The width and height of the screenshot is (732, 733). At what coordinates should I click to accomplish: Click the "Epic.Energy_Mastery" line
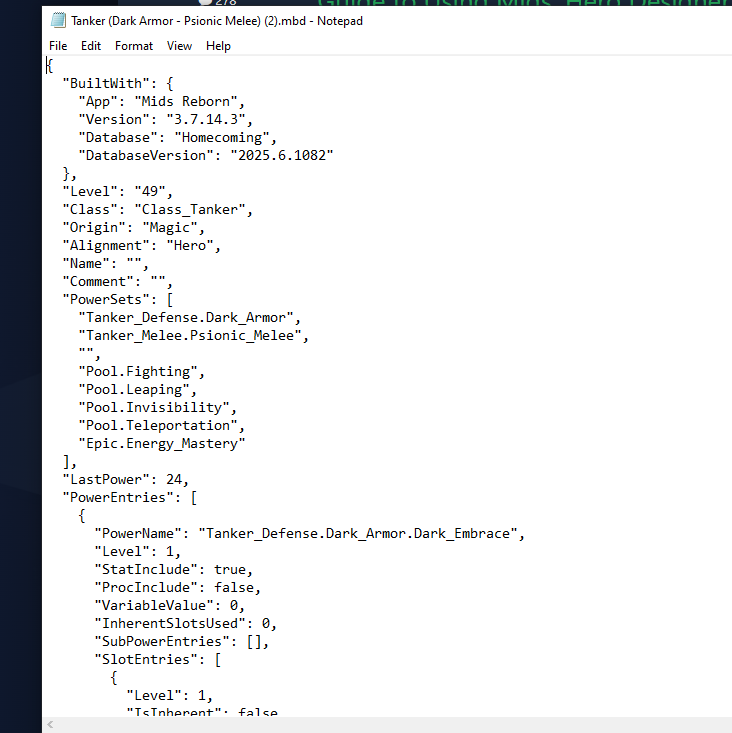[x=162, y=444]
